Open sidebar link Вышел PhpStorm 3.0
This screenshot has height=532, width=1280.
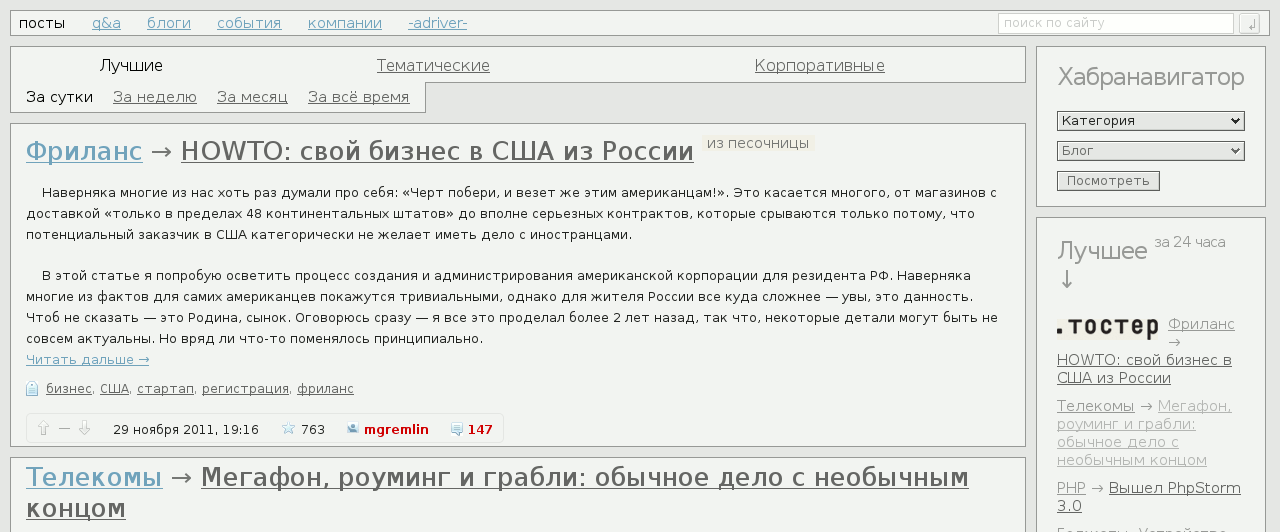pos(1149,497)
